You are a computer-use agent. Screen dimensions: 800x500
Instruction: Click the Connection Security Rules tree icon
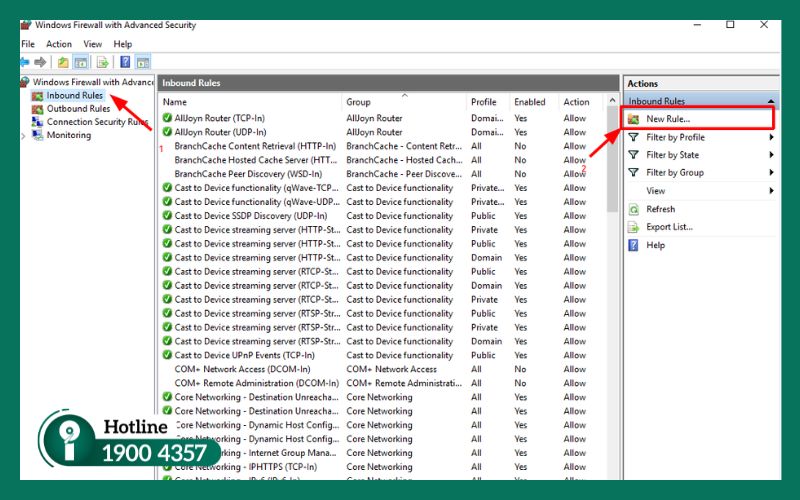[37, 122]
